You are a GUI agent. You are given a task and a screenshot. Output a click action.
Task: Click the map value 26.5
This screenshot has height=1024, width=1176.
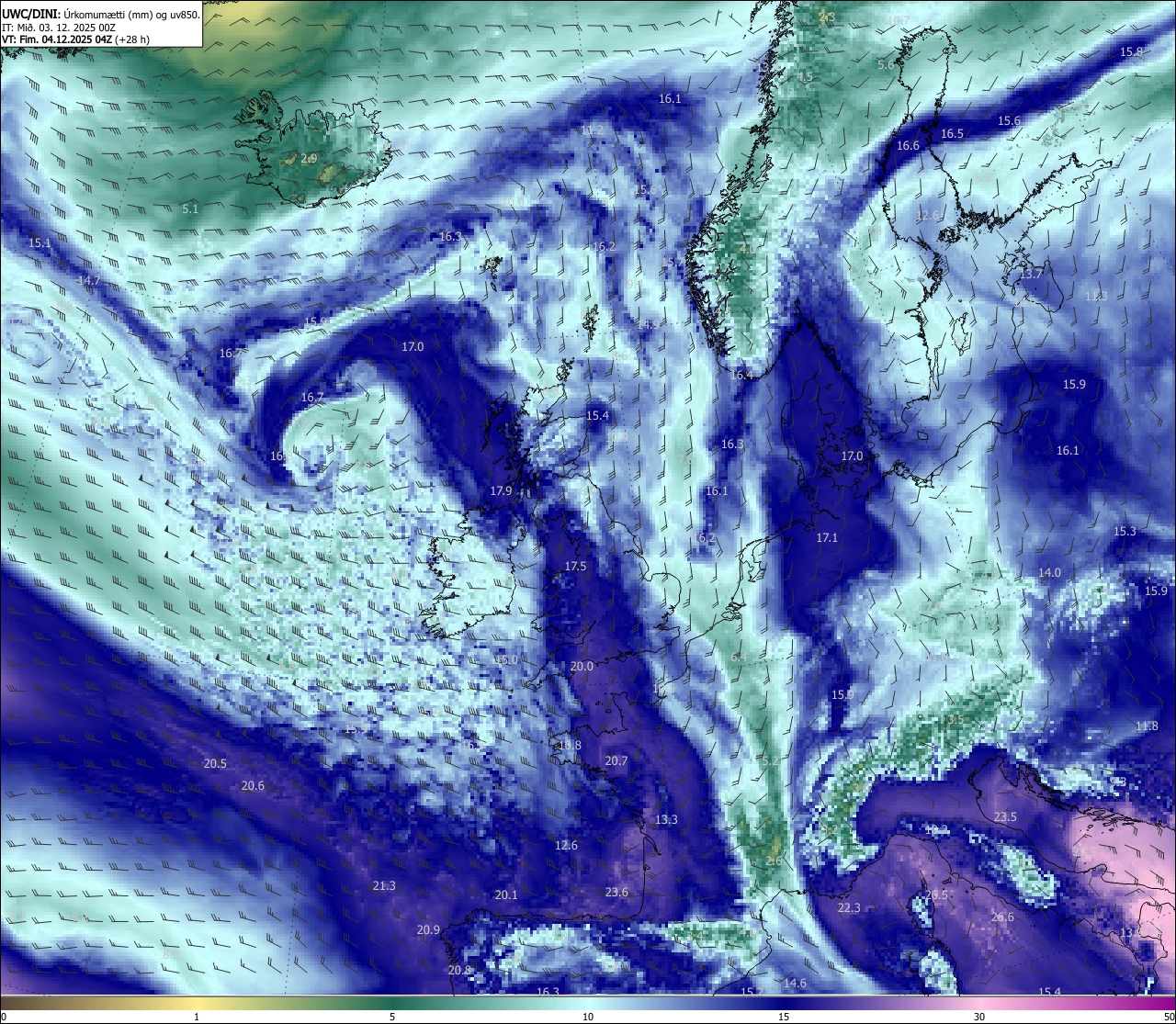click(x=936, y=895)
